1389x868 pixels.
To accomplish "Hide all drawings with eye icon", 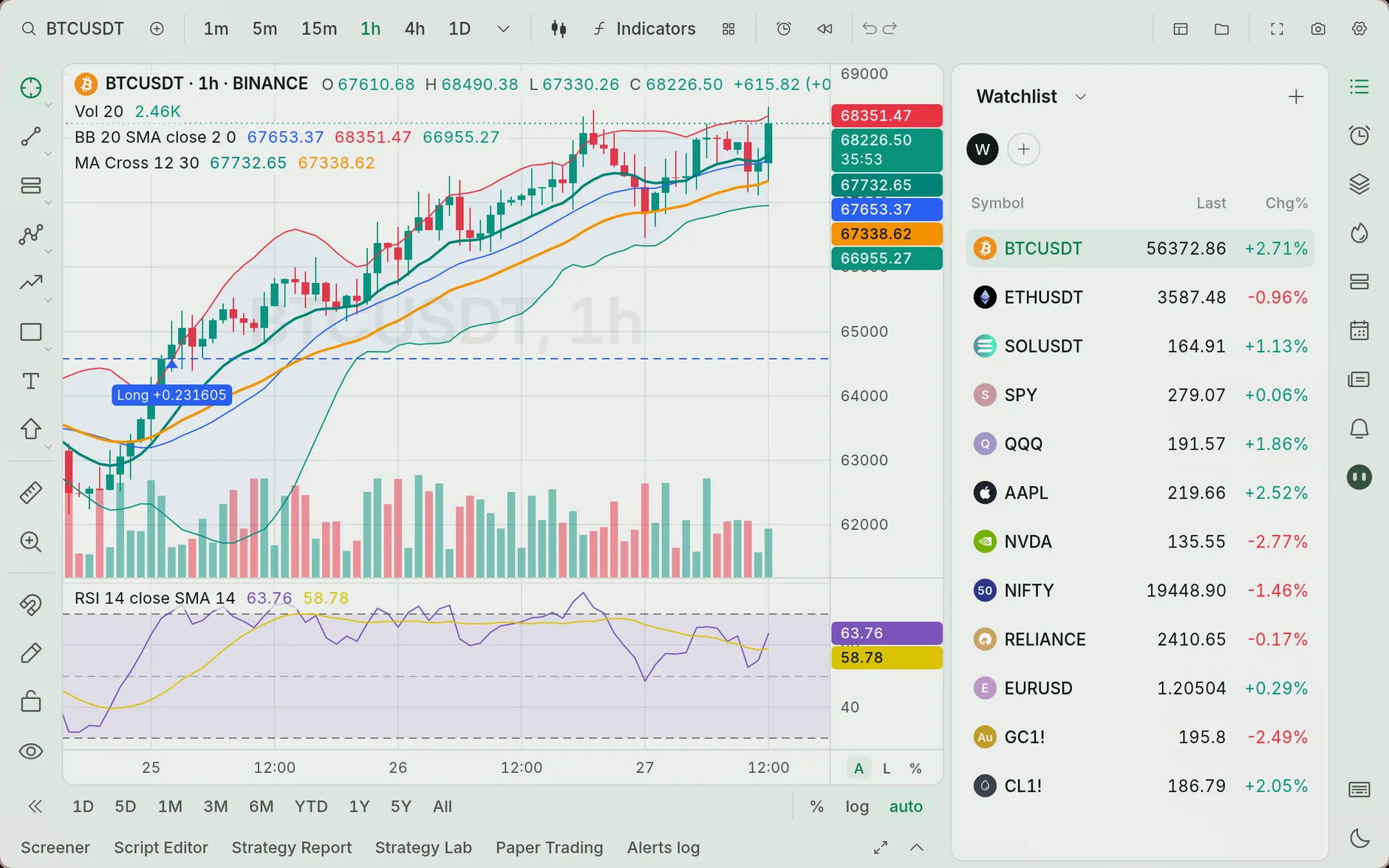I will (31, 751).
